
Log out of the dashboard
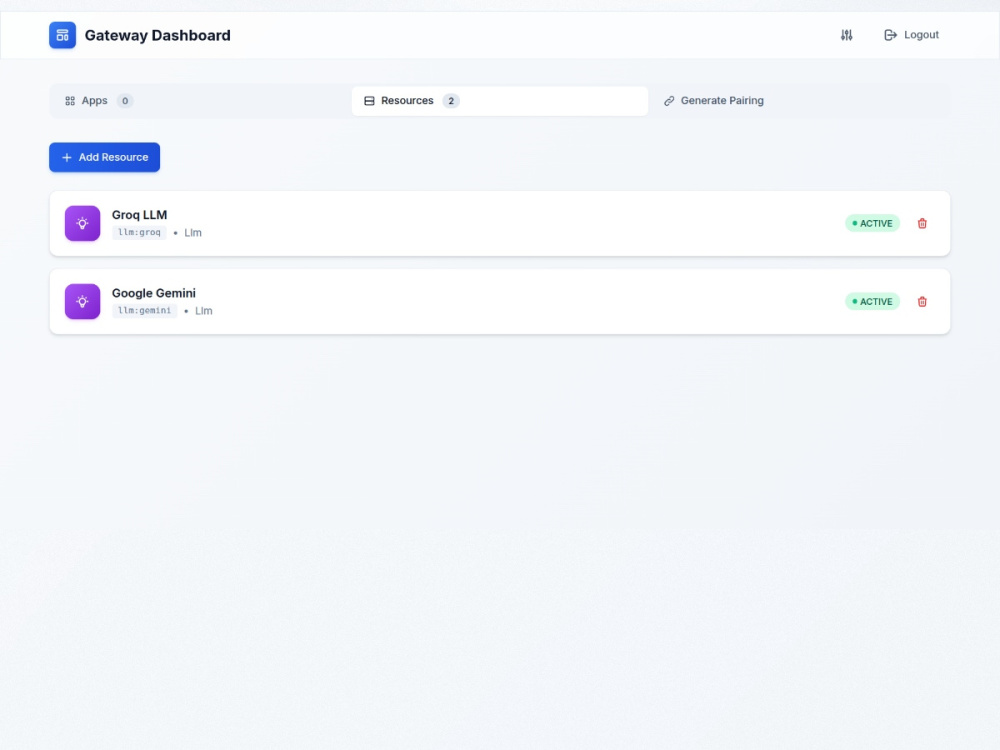911,35
